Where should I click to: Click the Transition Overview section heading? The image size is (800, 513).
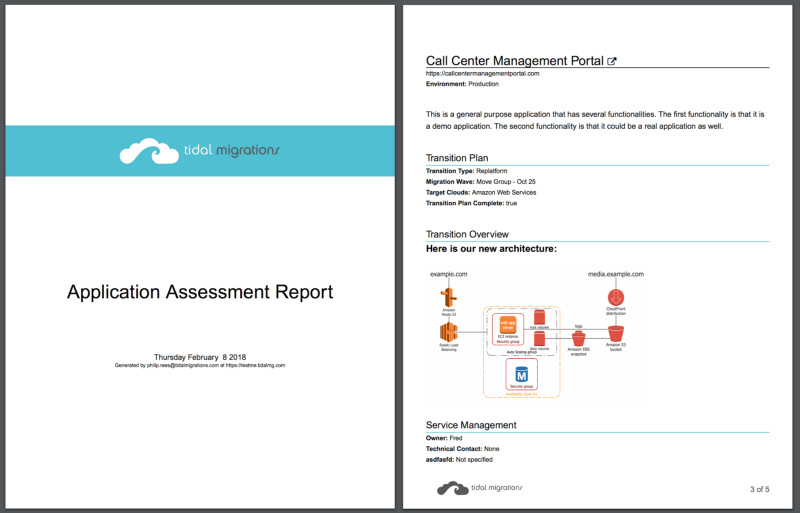467,234
